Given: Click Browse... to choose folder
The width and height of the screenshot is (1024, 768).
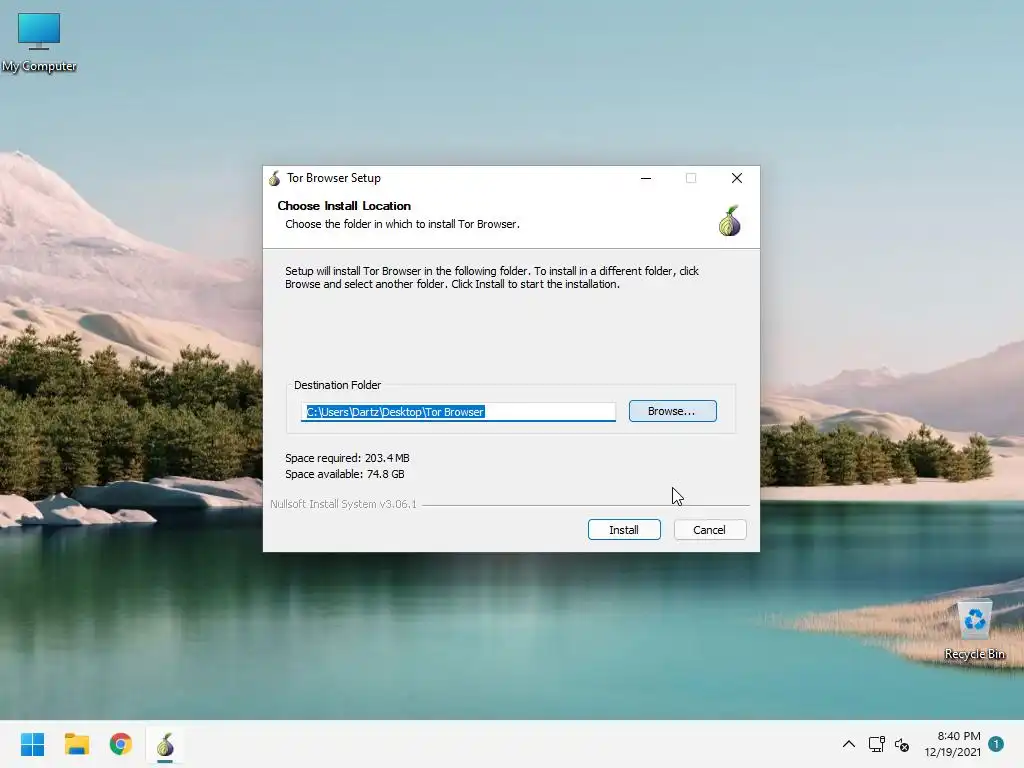Looking at the screenshot, I should pyautogui.click(x=672, y=411).
